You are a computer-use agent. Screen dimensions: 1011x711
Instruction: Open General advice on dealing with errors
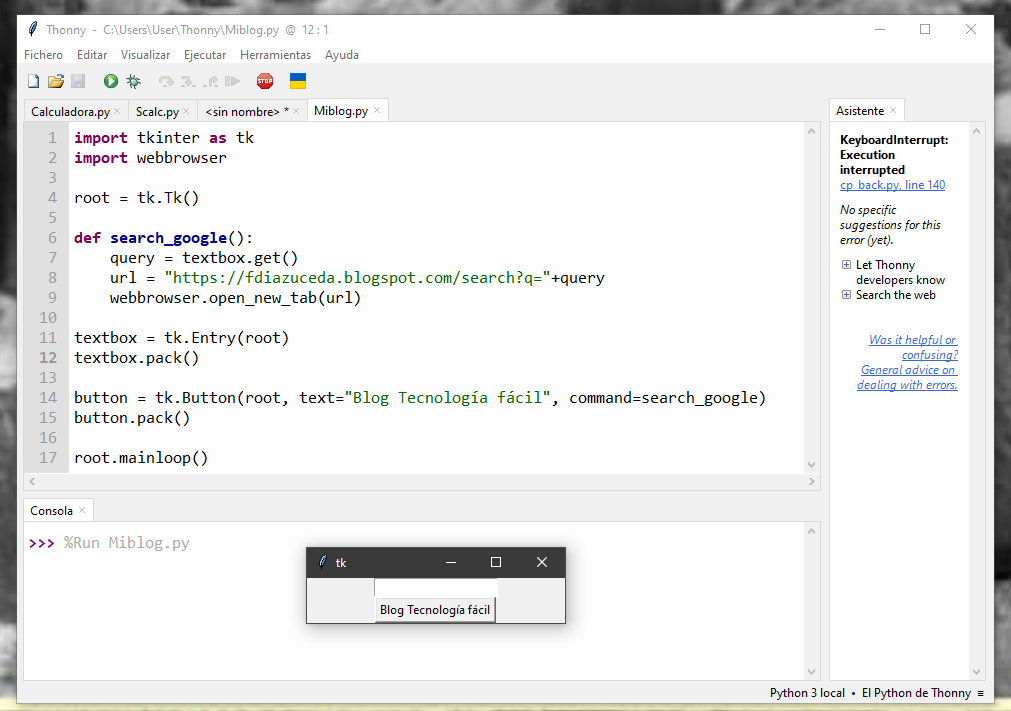pyautogui.click(x=907, y=377)
